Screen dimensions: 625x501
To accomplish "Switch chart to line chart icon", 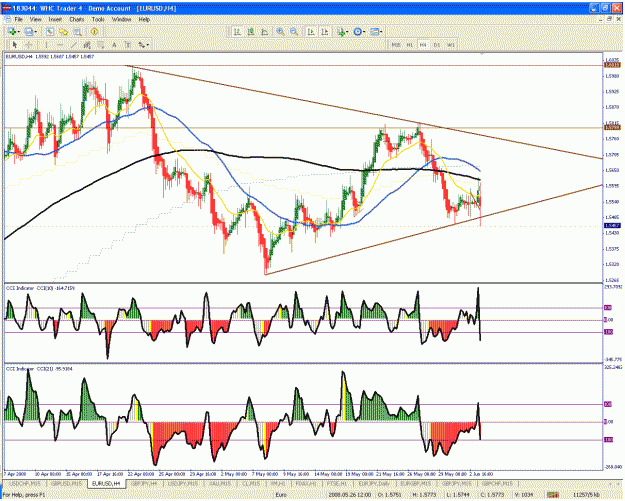I will pyautogui.click(x=264, y=31).
